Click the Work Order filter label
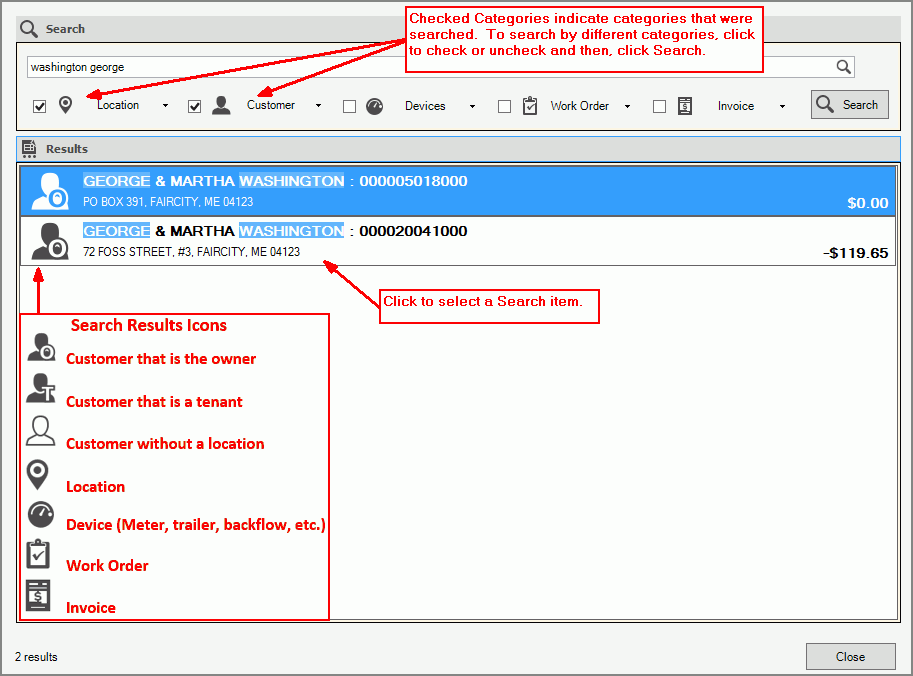The height and width of the screenshot is (676, 913). click(580, 106)
